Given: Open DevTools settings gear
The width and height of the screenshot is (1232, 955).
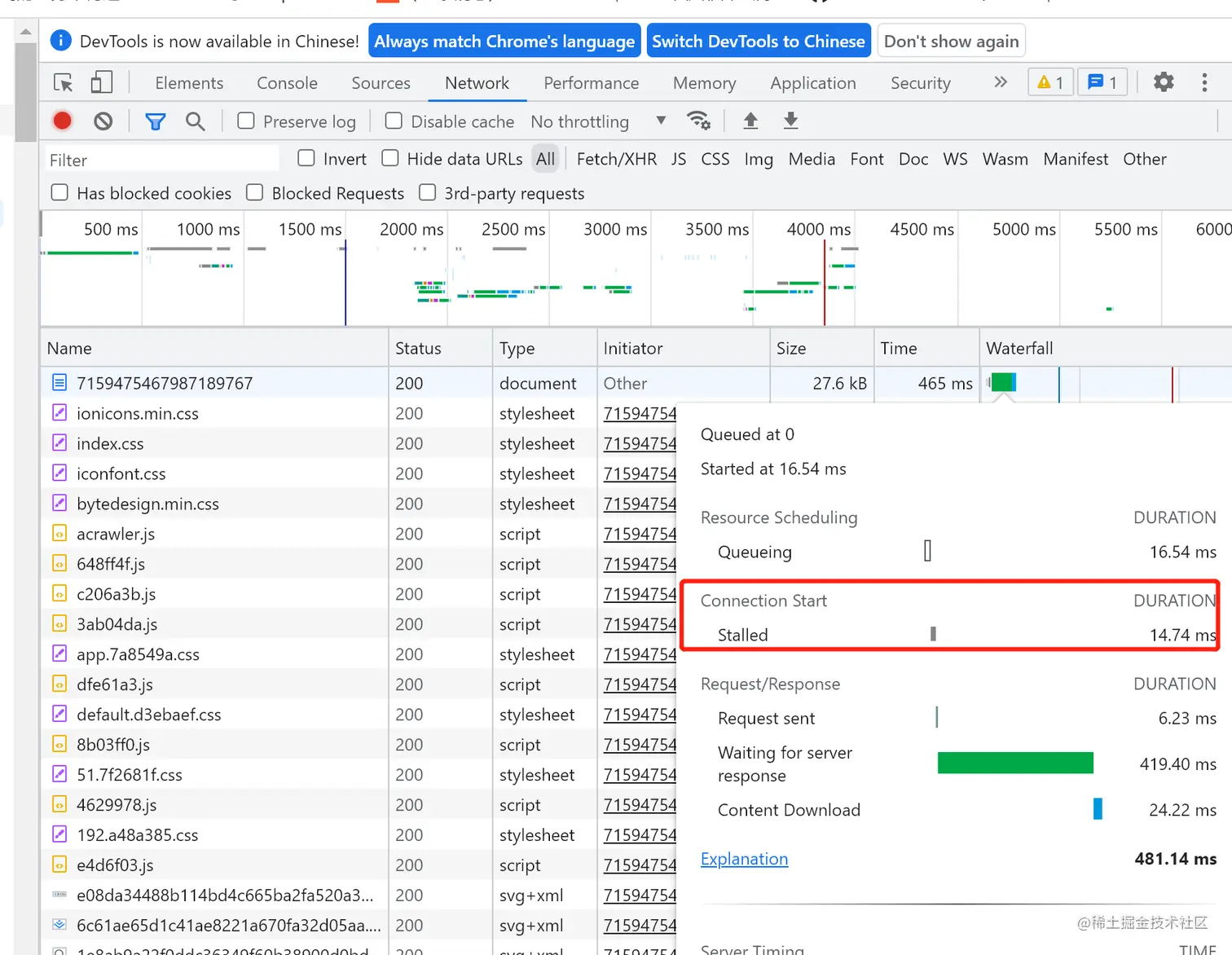Looking at the screenshot, I should pos(1164,81).
